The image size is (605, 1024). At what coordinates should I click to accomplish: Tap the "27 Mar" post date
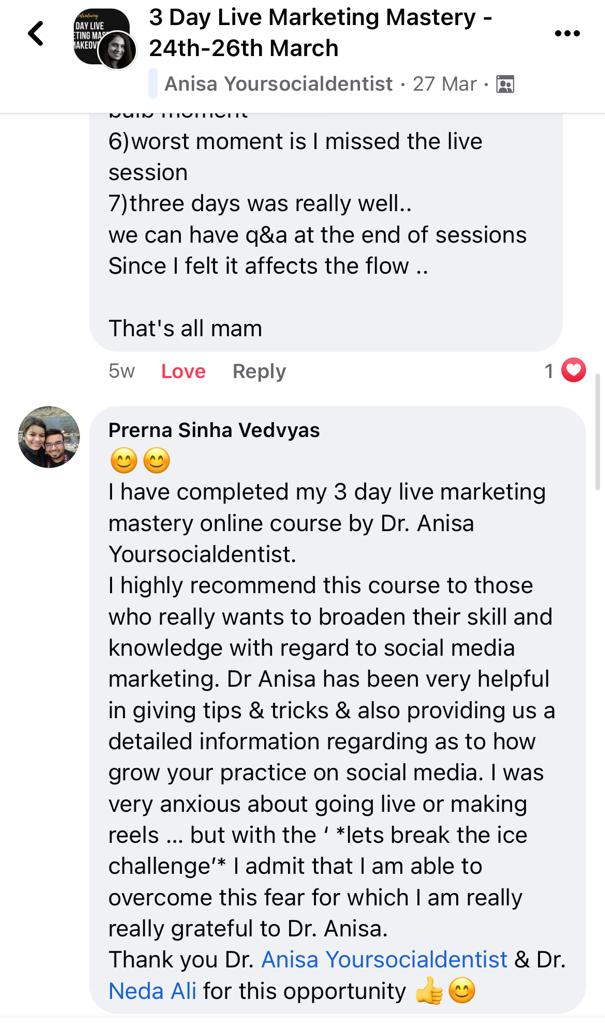444,84
